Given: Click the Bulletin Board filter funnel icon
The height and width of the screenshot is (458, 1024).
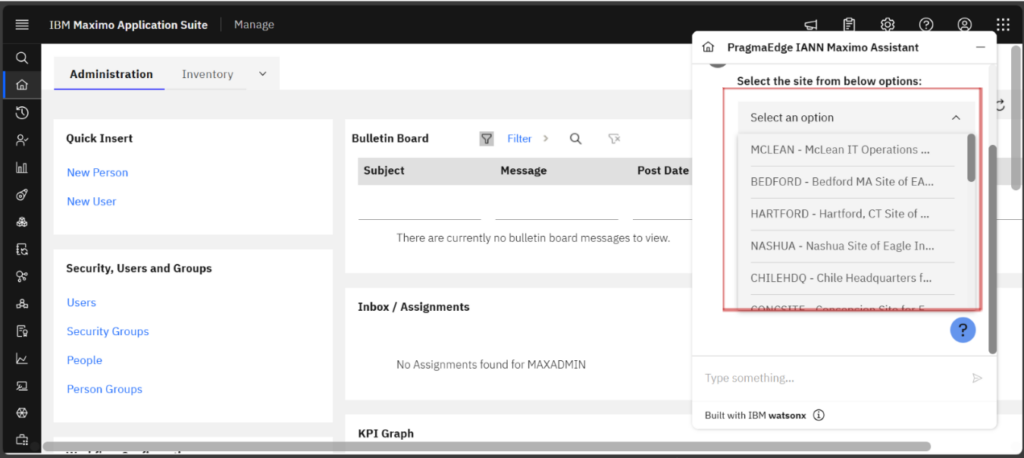Looking at the screenshot, I should click(487, 139).
